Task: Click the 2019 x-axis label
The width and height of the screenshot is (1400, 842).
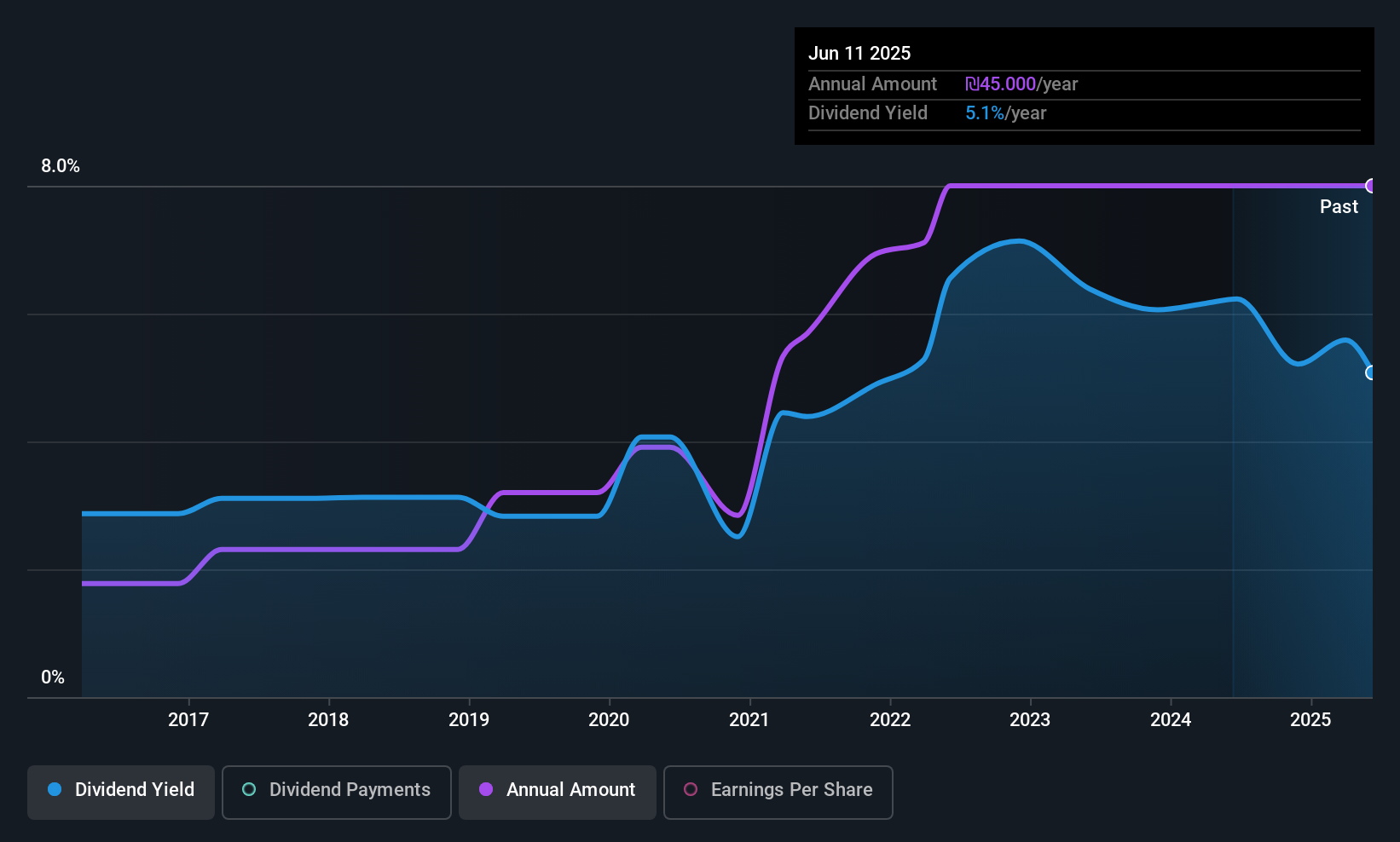Action: click(x=469, y=720)
